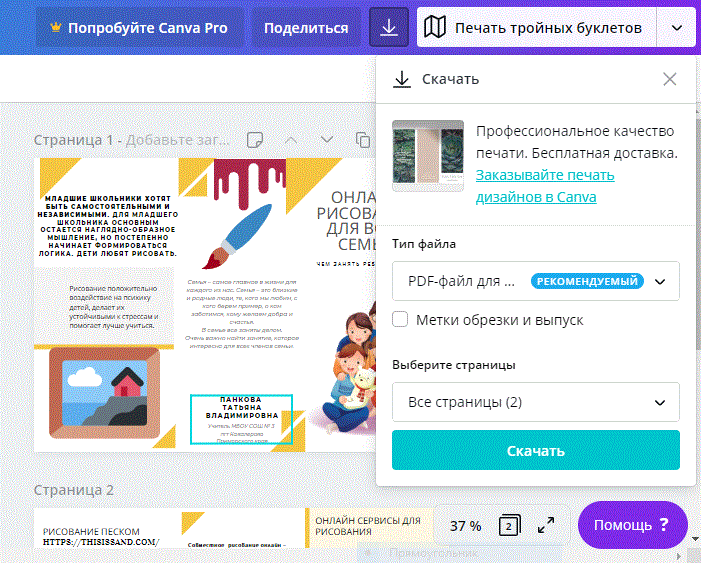Click the 37 % zoom level

[x=465, y=526]
